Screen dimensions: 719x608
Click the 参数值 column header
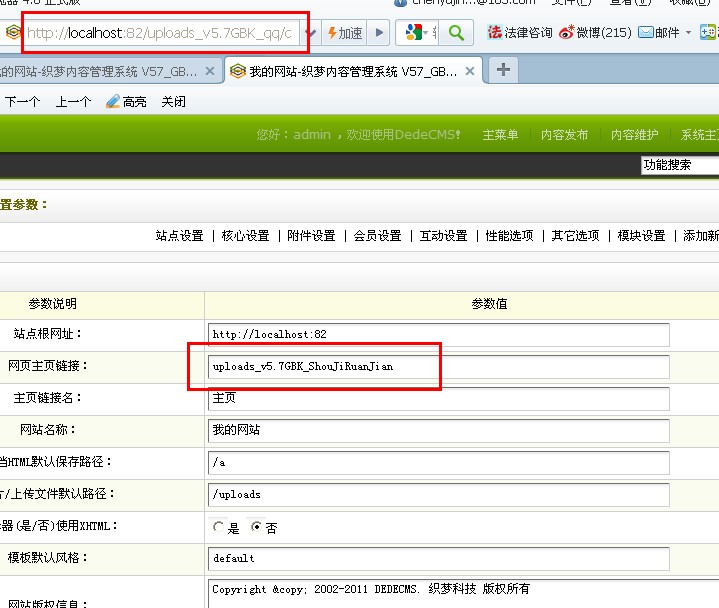tap(489, 304)
